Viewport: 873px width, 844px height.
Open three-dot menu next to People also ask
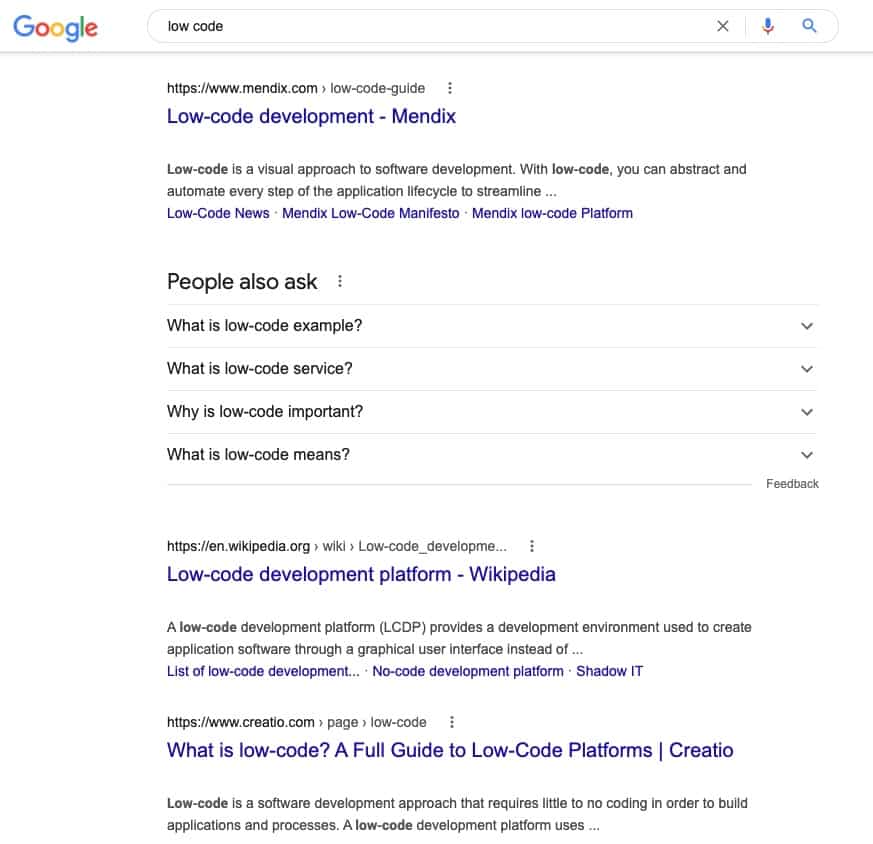click(340, 281)
